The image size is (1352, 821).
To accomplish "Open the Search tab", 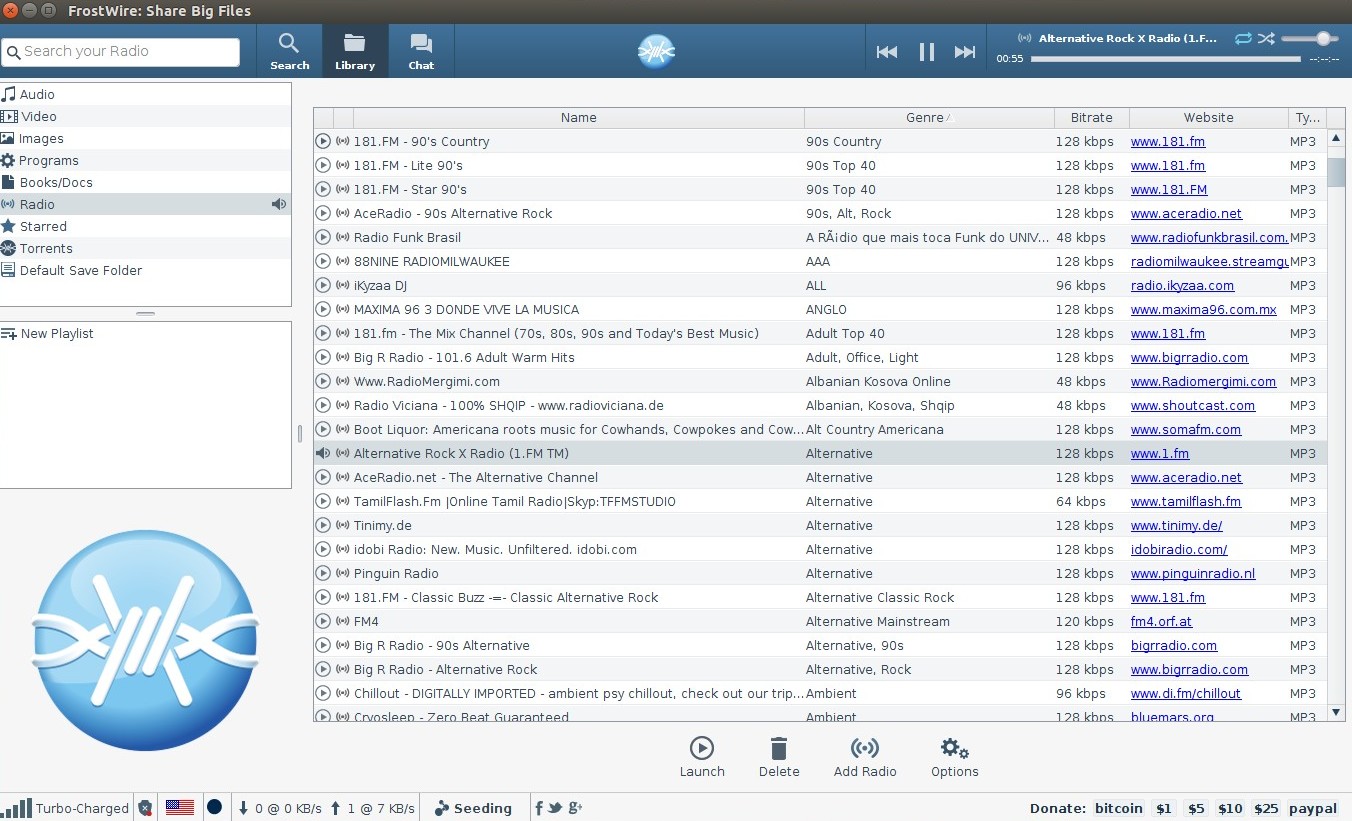I will point(289,51).
